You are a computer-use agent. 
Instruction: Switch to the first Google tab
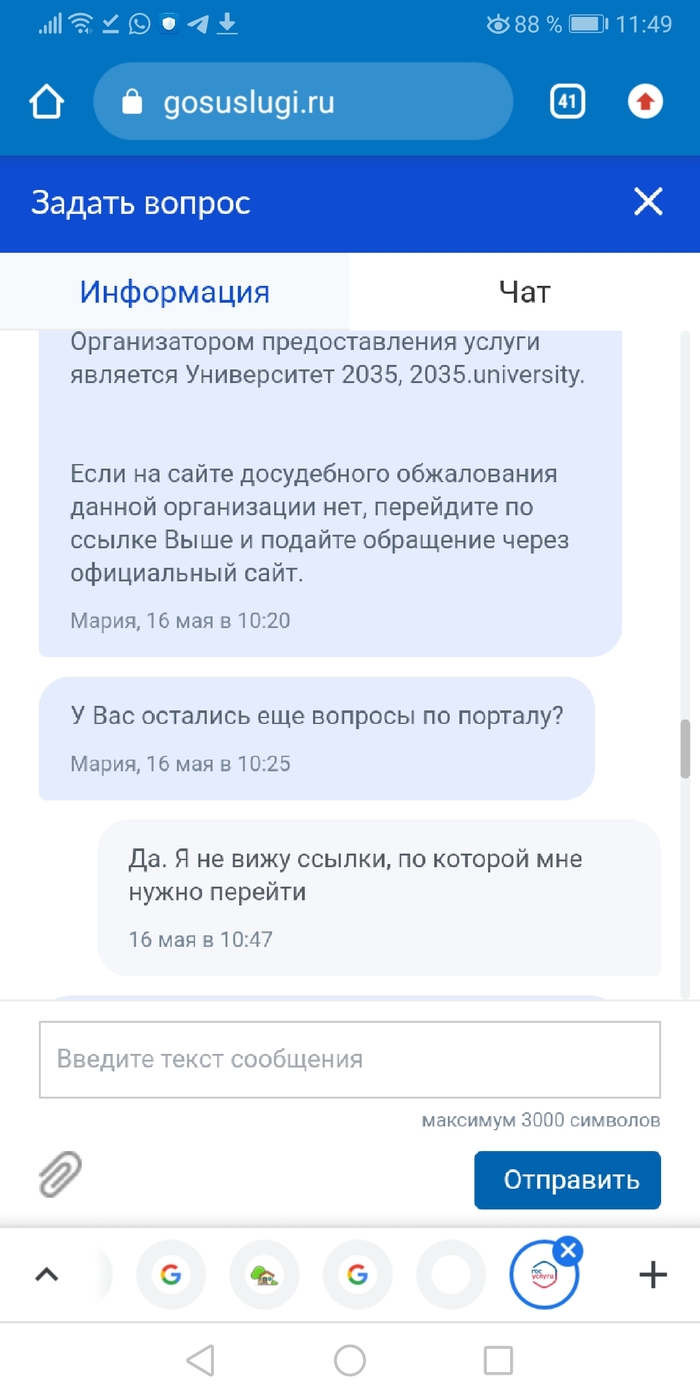click(x=171, y=1274)
